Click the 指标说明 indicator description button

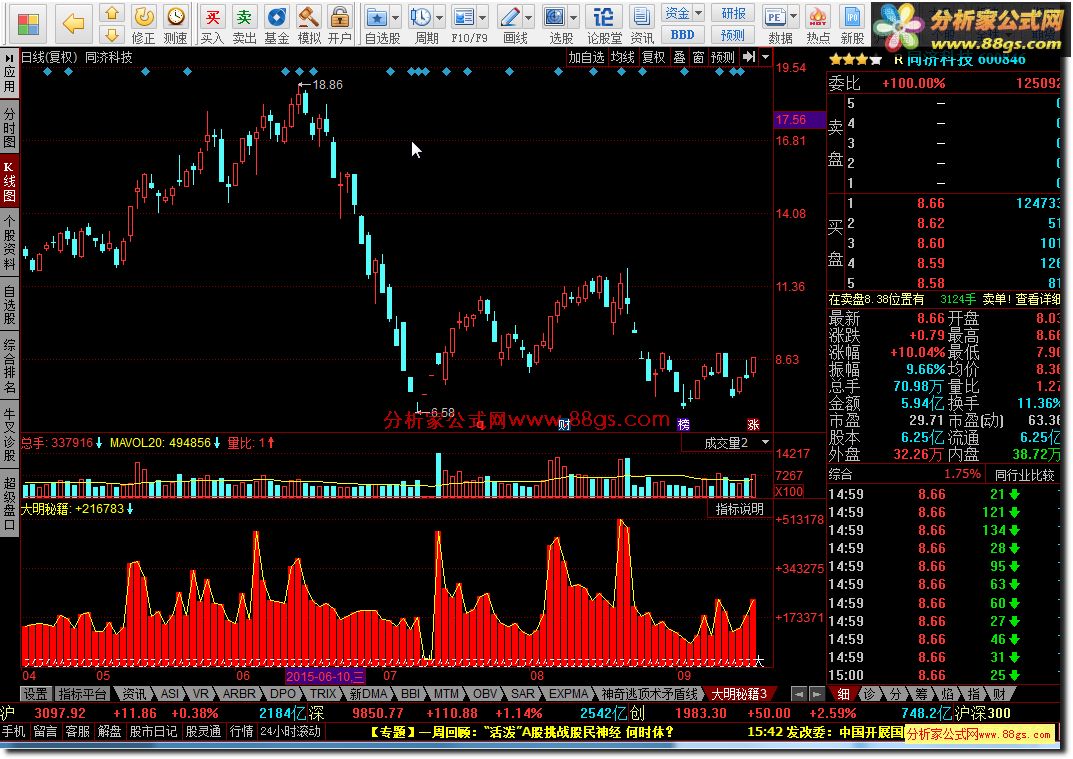[x=739, y=509]
